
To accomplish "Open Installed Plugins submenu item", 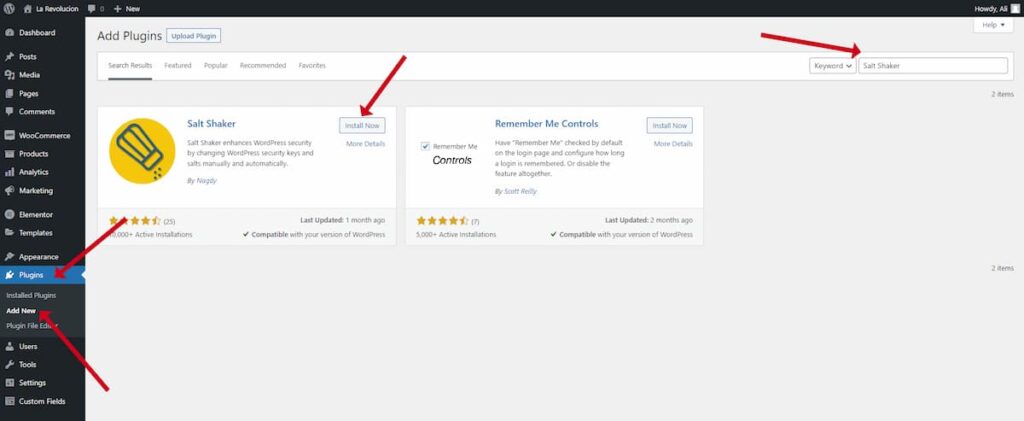I will click(31, 295).
